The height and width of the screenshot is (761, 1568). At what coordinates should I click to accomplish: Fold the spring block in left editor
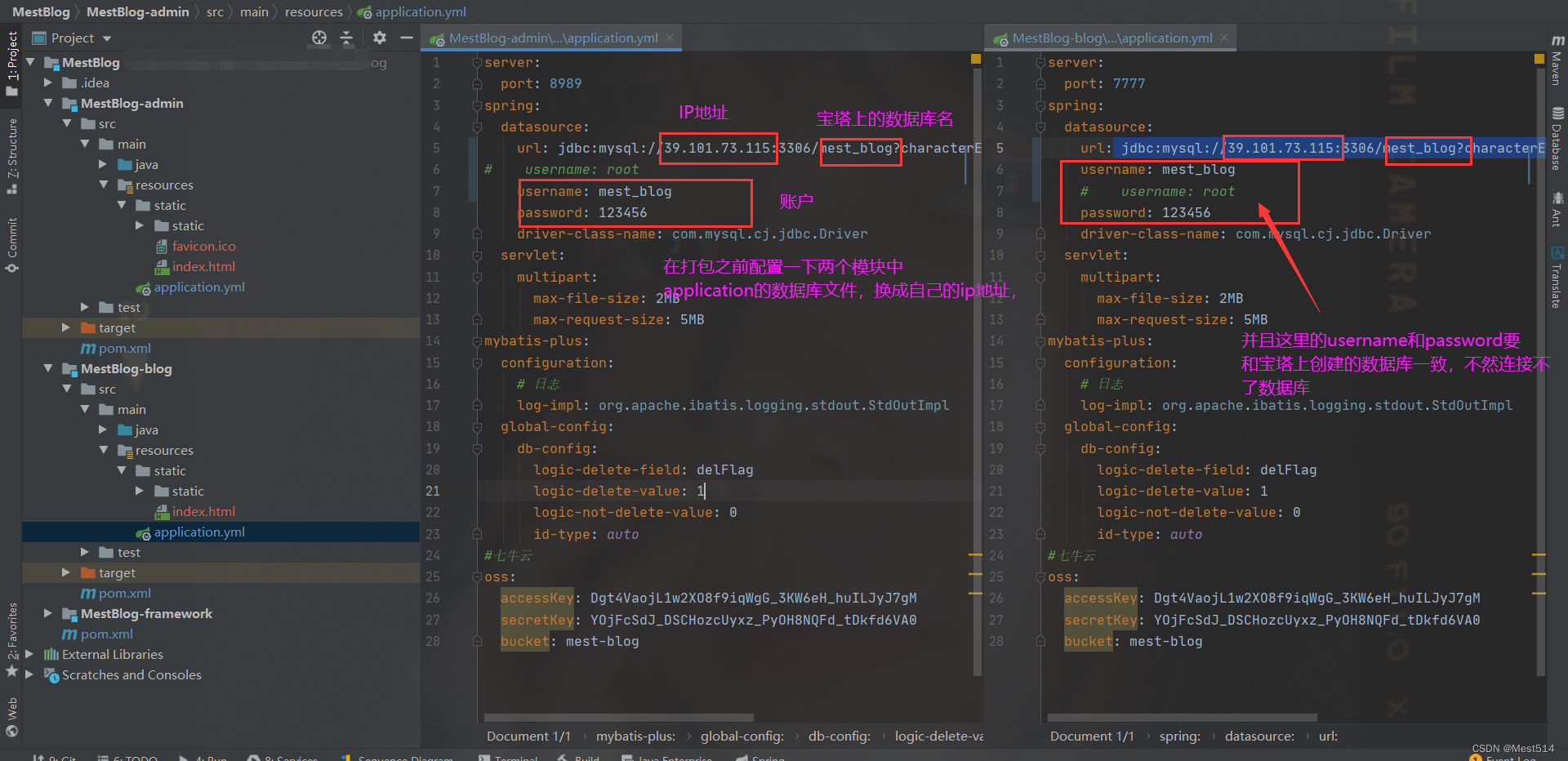(x=477, y=105)
